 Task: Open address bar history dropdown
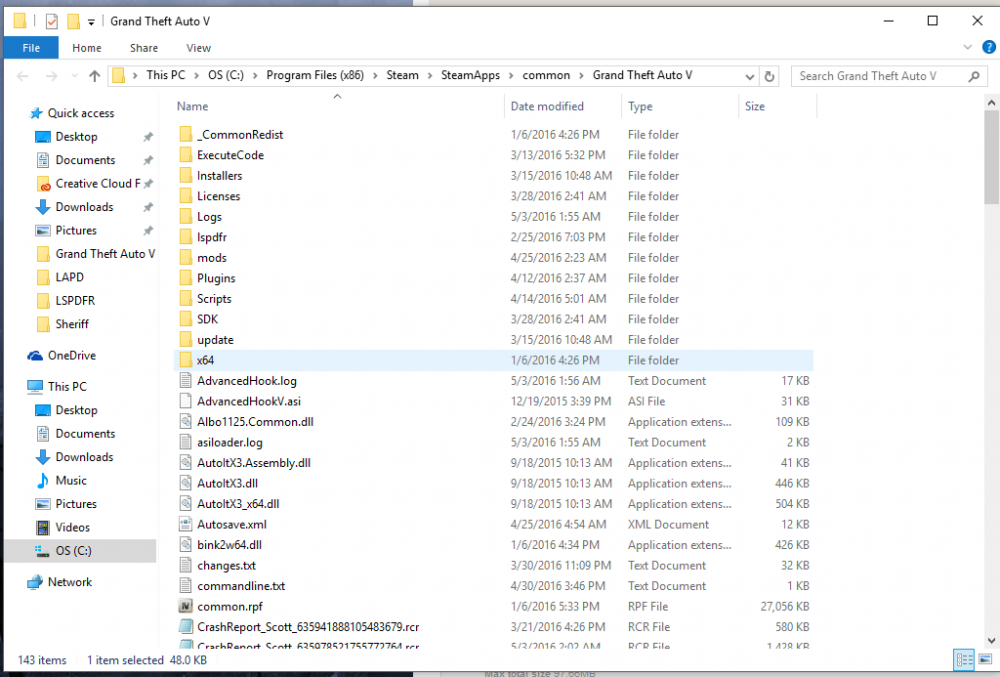coord(750,76)
